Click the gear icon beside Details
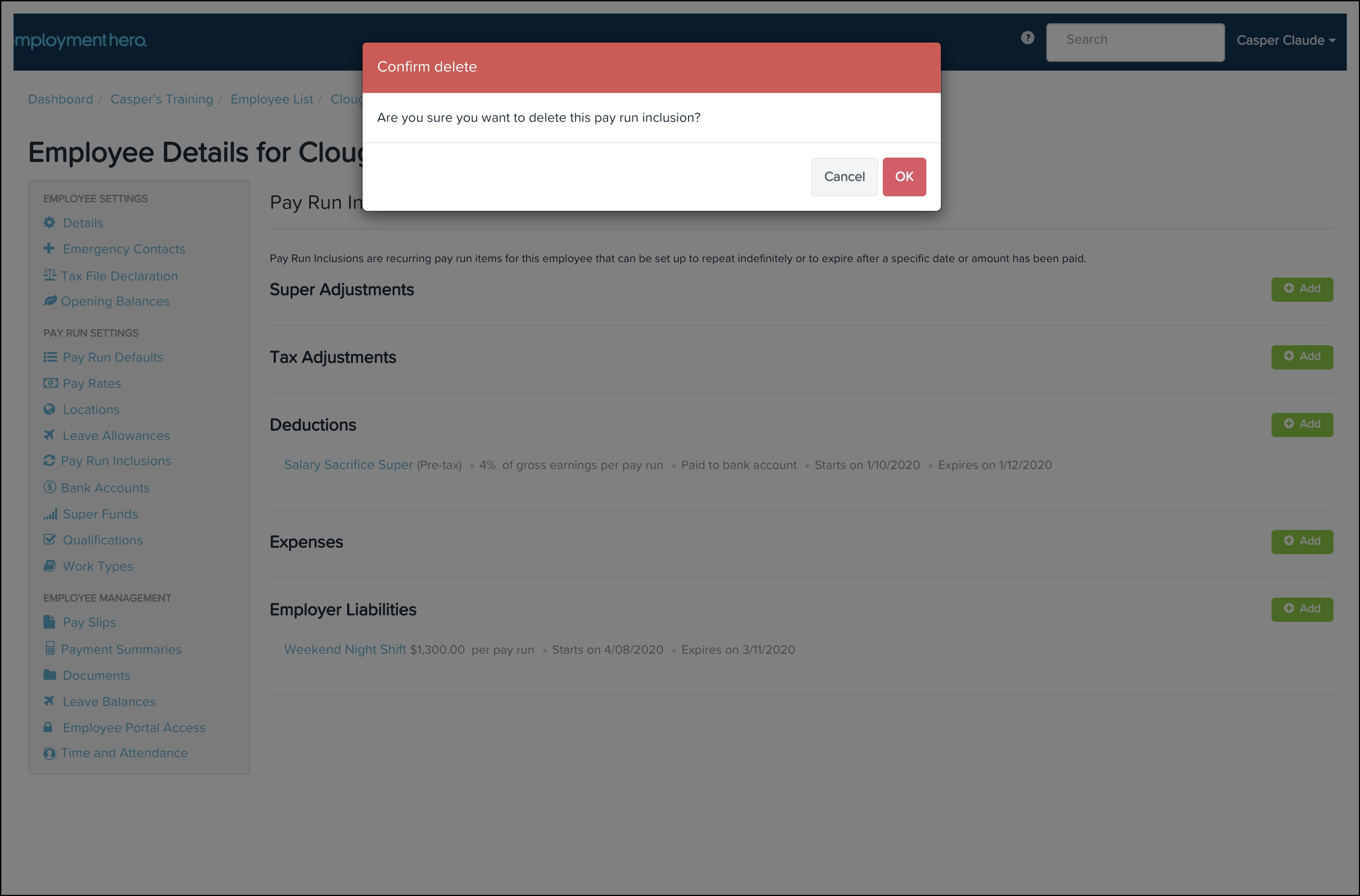The image size is (1360, 896). (50, 223)
